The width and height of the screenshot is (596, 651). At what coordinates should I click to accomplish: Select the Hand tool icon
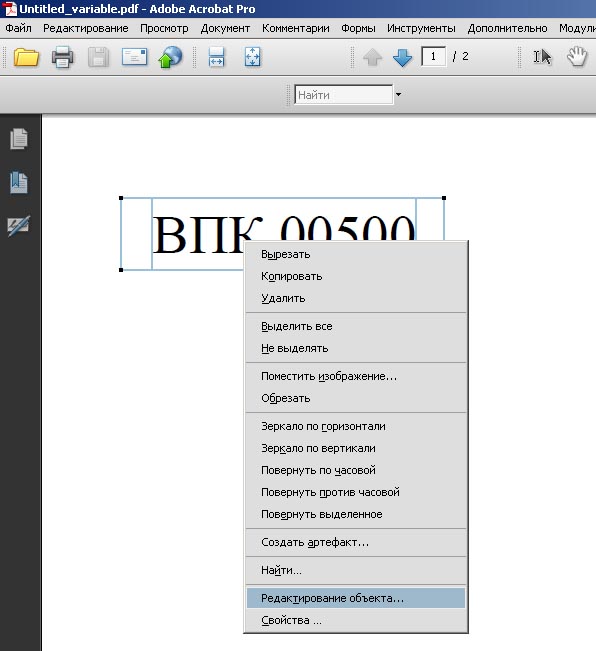(577, 56)
